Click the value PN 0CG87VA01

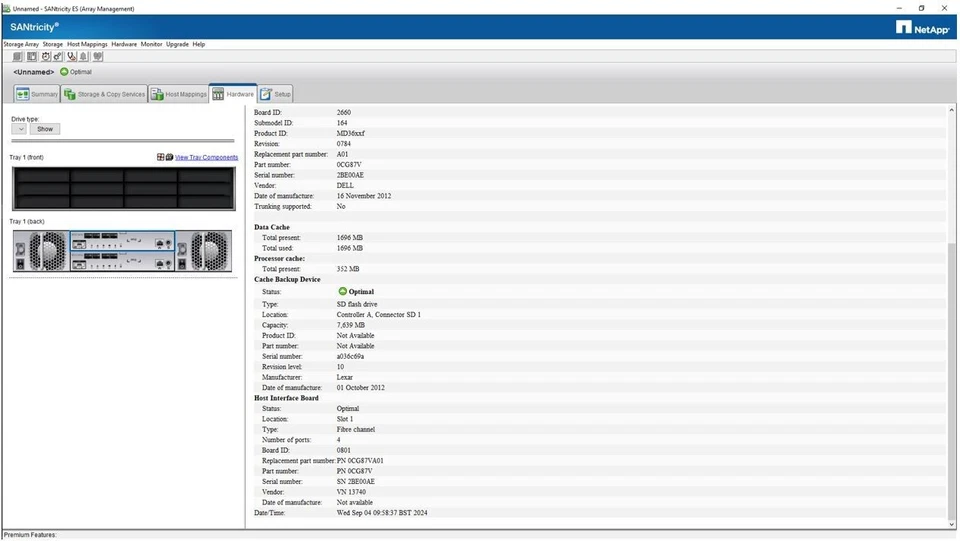pyautogui.click(x=360, y=460)
